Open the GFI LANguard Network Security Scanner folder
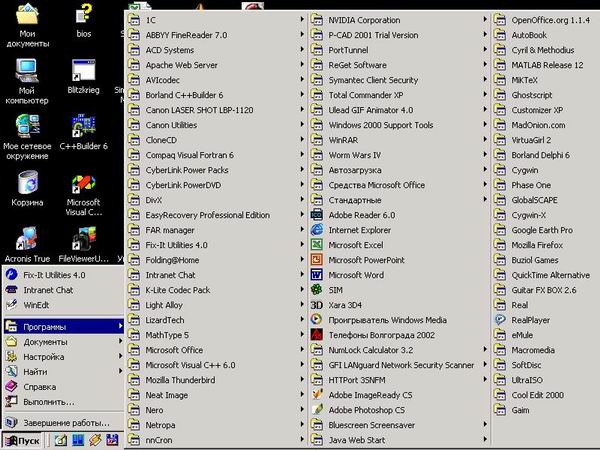 (x=399, y=365)
